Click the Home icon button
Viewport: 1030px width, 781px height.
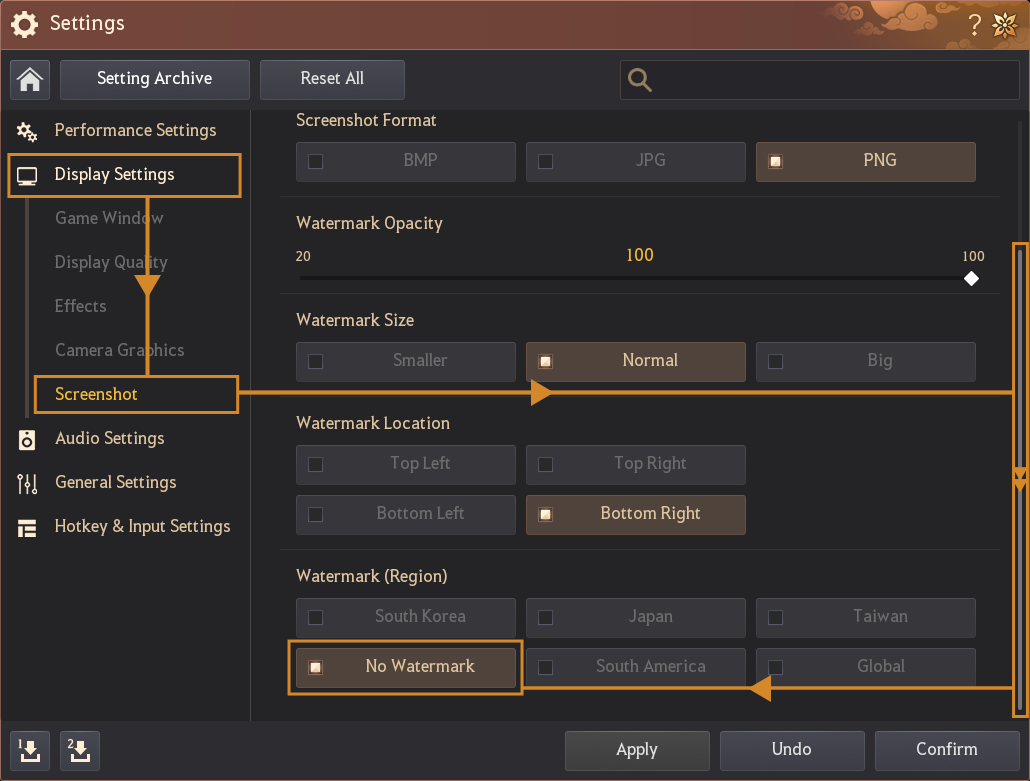30,80
